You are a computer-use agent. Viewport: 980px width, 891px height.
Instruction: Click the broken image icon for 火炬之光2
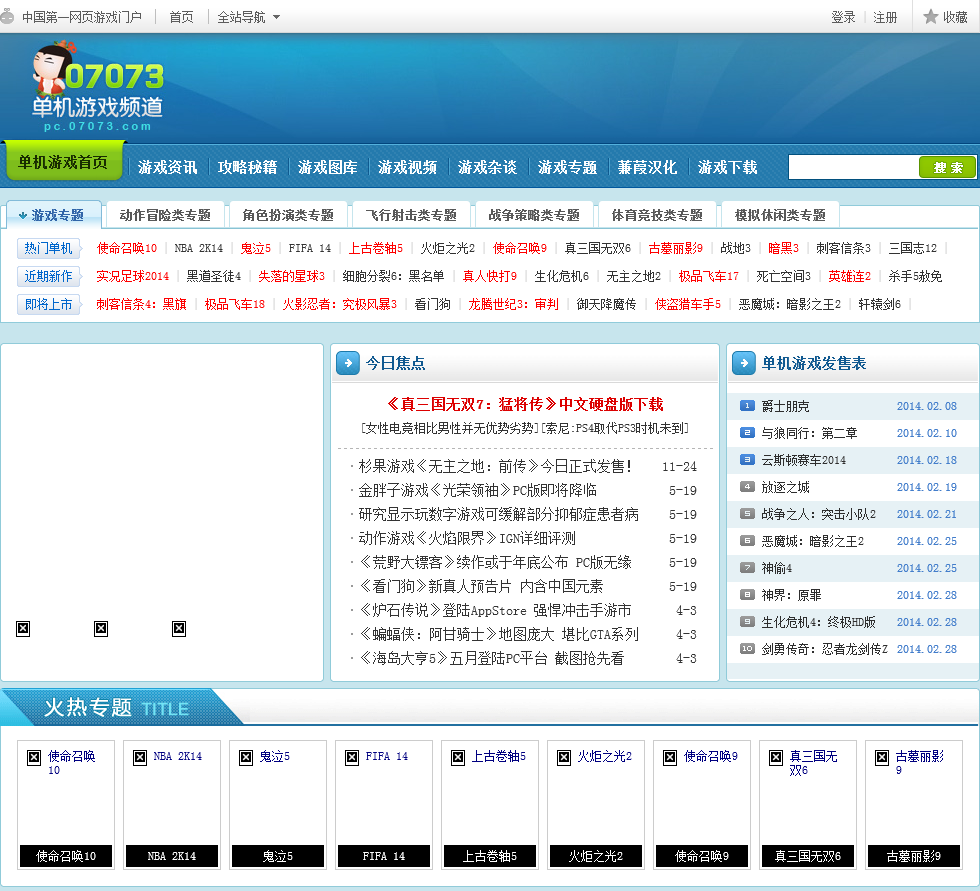[564, 757]
